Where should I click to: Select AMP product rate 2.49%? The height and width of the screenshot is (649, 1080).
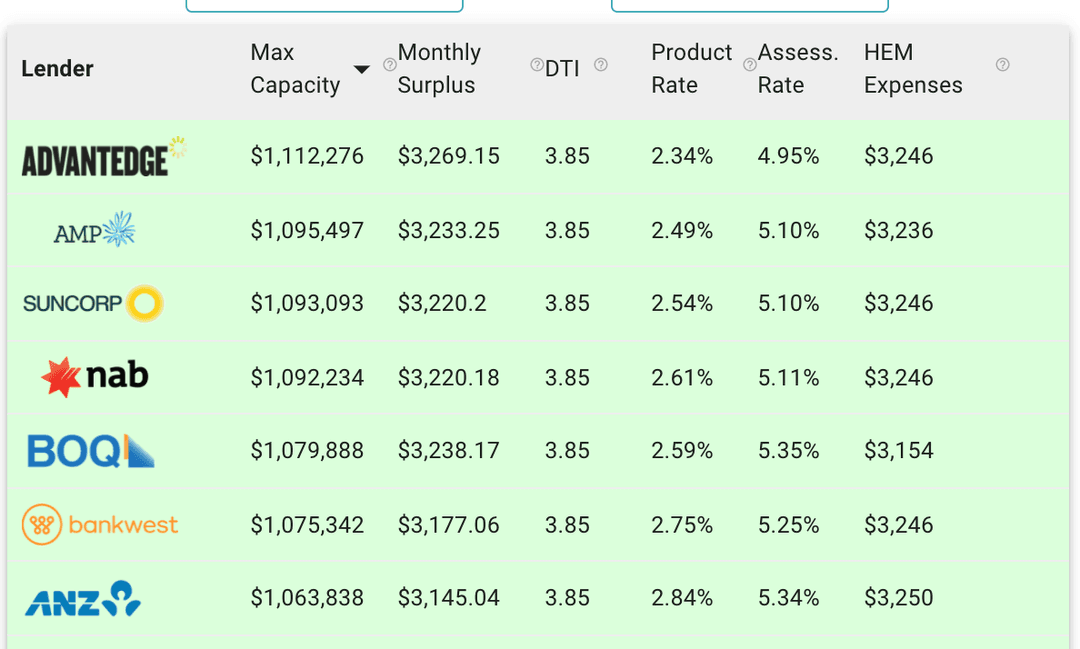click(682, 230)
